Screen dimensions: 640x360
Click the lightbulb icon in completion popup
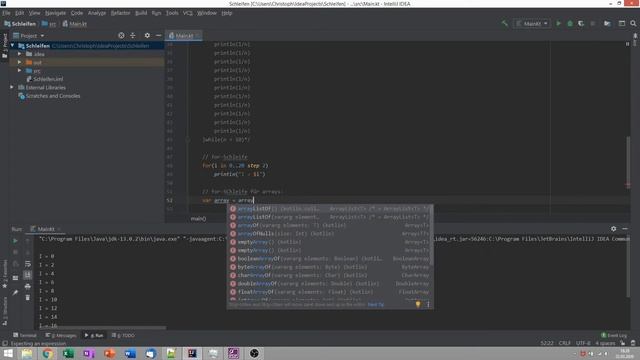[x=418, y=304]
